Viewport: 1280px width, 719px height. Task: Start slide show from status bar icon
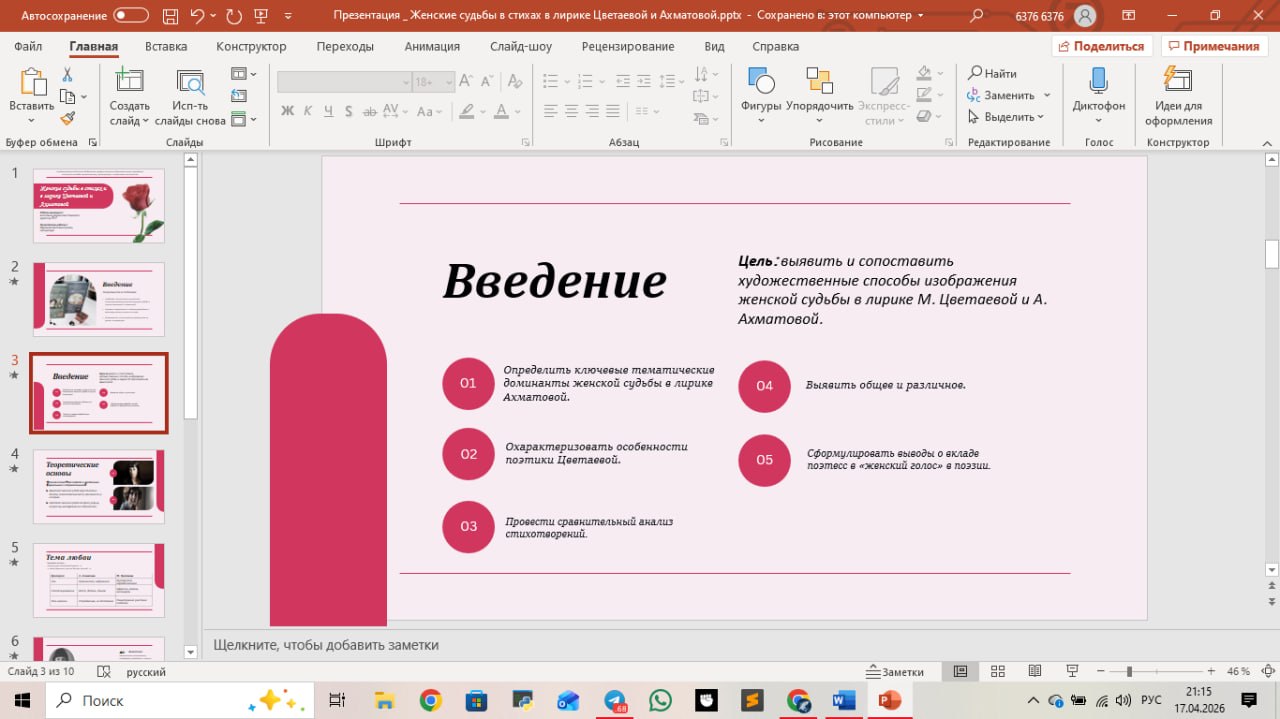[x=1072, y=671]
